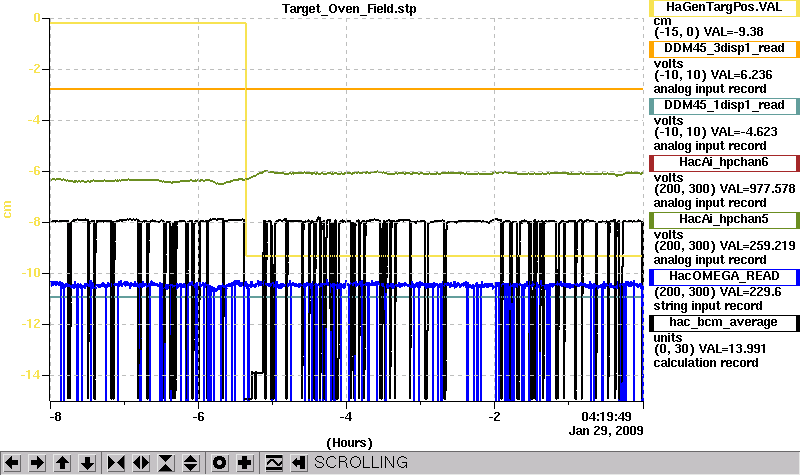Viewport: 800px width, 475px height.
Task: Click the -8 tick label on time axis
Action: (55, 417)
